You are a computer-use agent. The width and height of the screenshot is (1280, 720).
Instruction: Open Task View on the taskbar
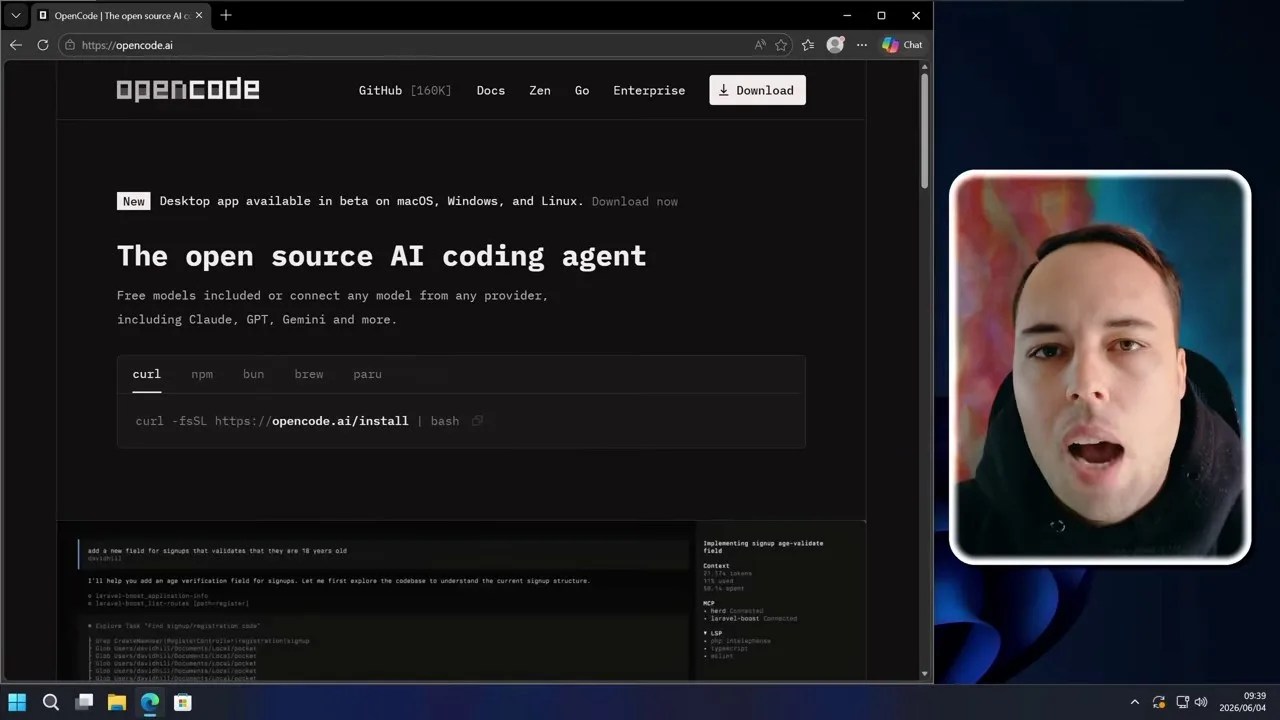[x=84, y=702]
